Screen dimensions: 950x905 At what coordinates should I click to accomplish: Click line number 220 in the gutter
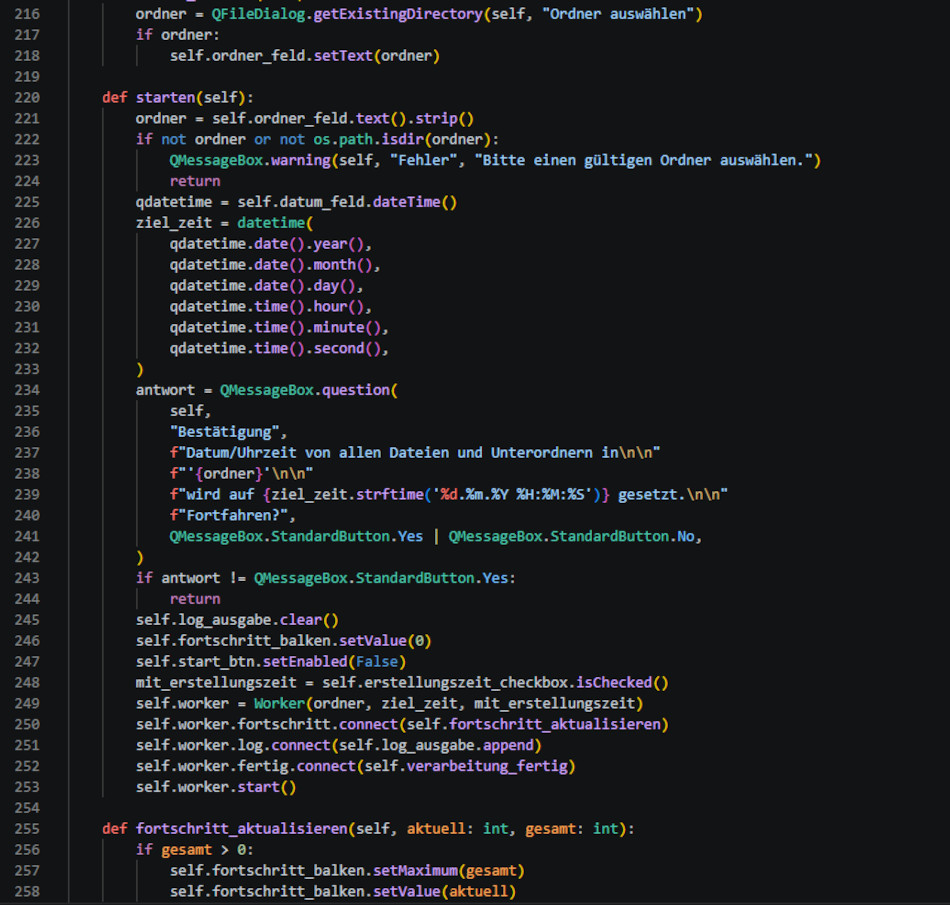pos(27,98)
